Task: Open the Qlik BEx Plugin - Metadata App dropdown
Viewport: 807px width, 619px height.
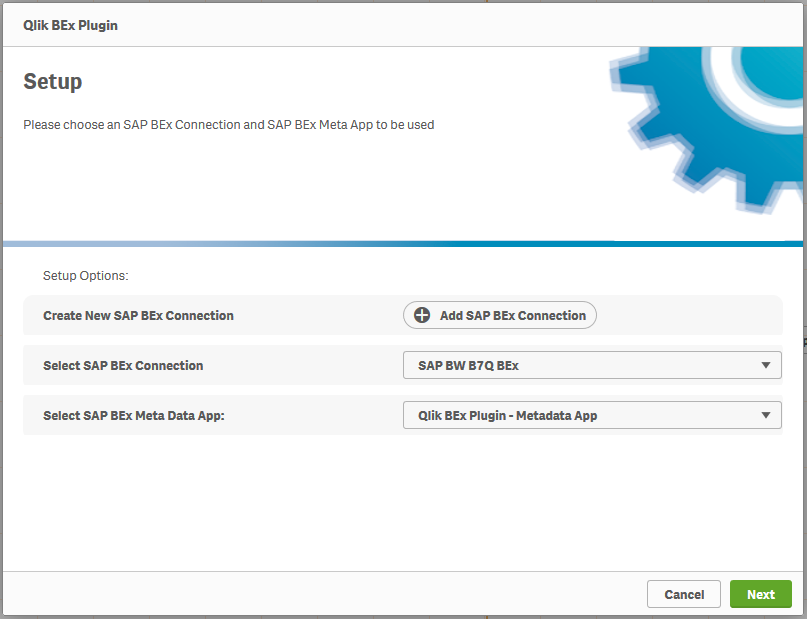Action: click(592, 415)
